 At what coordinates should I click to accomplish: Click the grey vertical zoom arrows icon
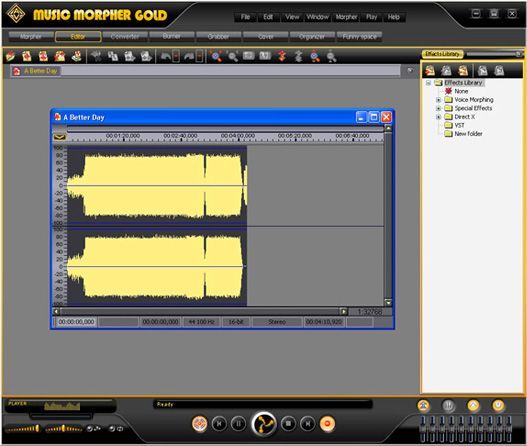coord(298,56)
